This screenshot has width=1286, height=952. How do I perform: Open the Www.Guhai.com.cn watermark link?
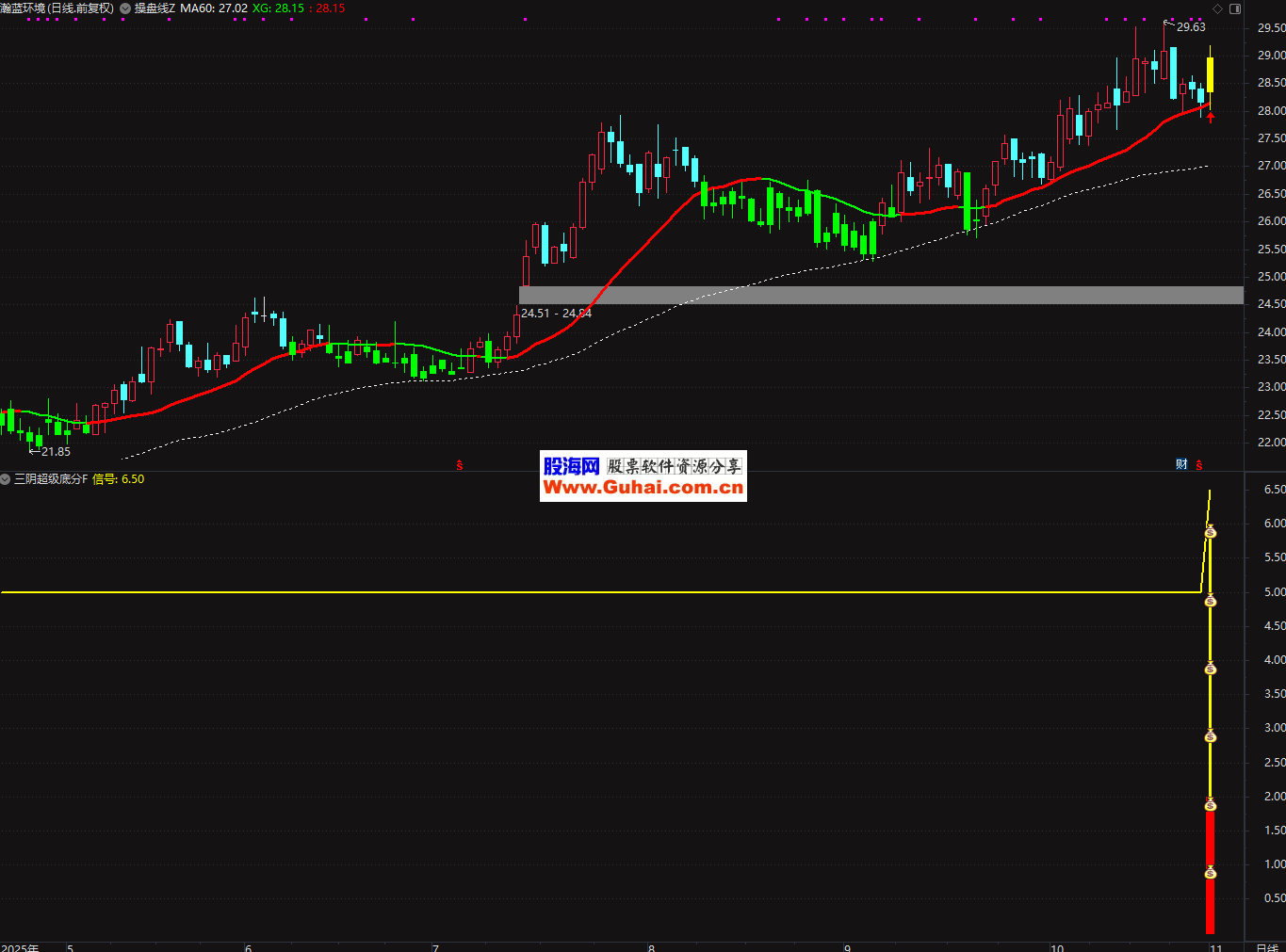click(643, 487)
